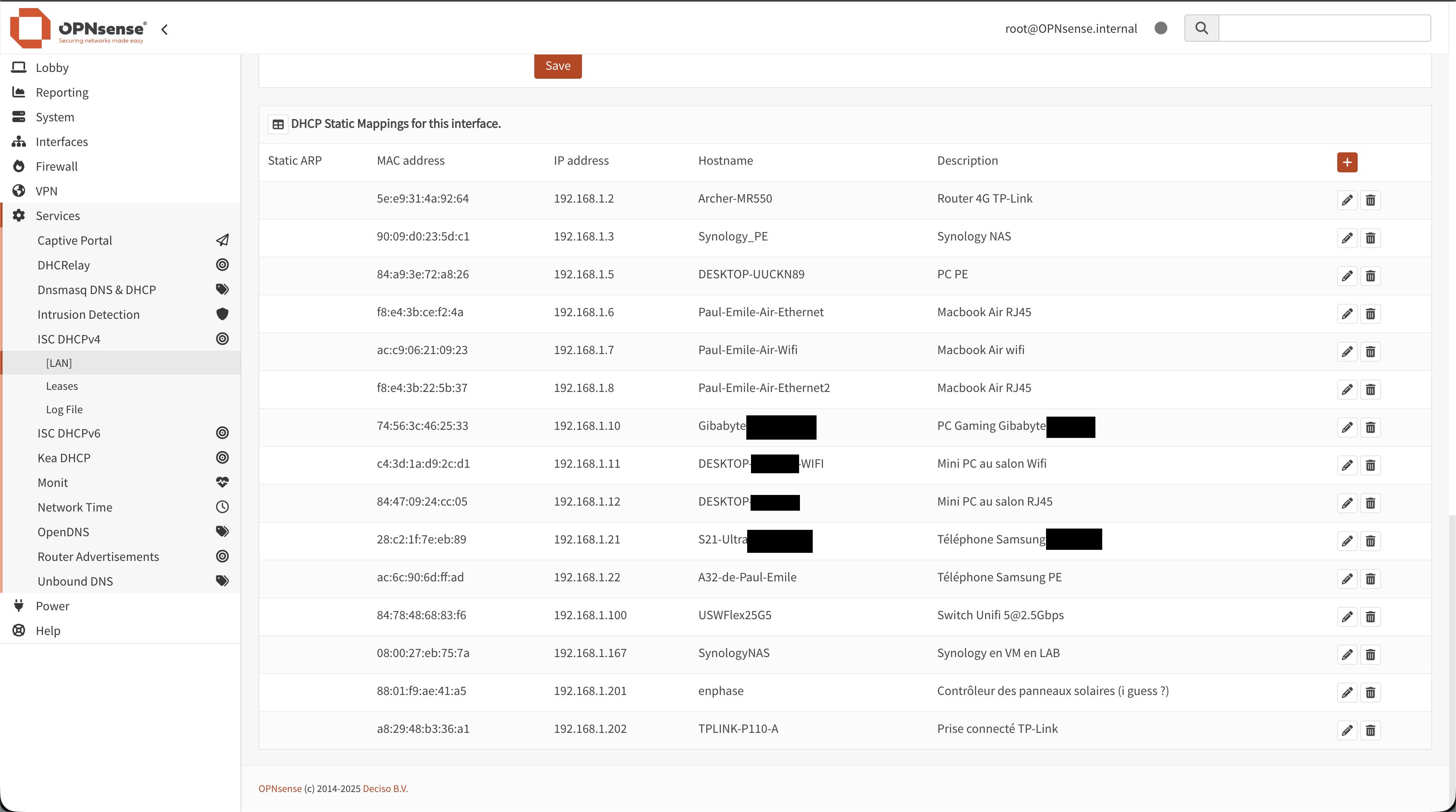This screenshot has width=1456, height=812.
Task: Open the Leases page
Action: 62,386
